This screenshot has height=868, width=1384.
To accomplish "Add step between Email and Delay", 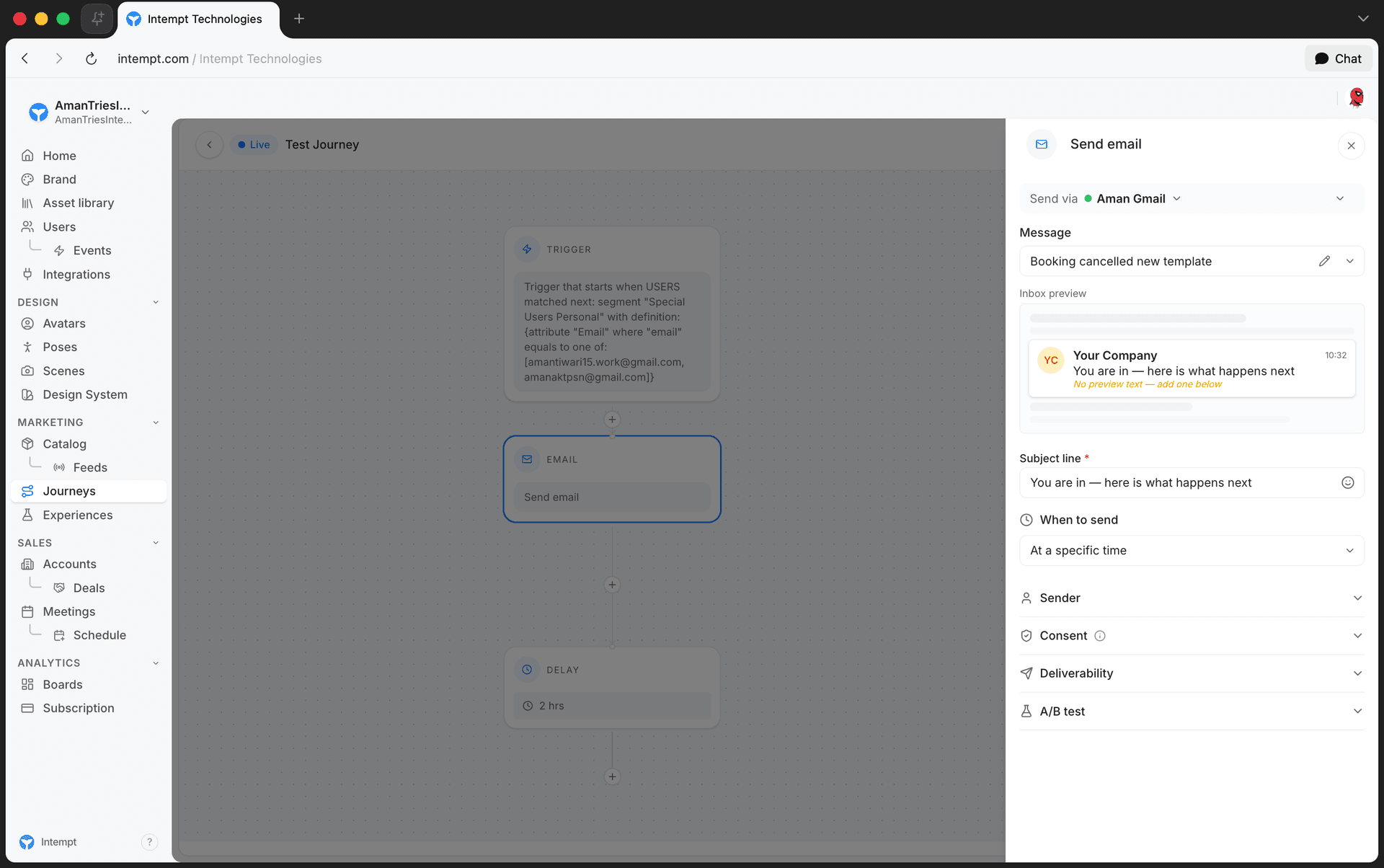I will point(612,585).
